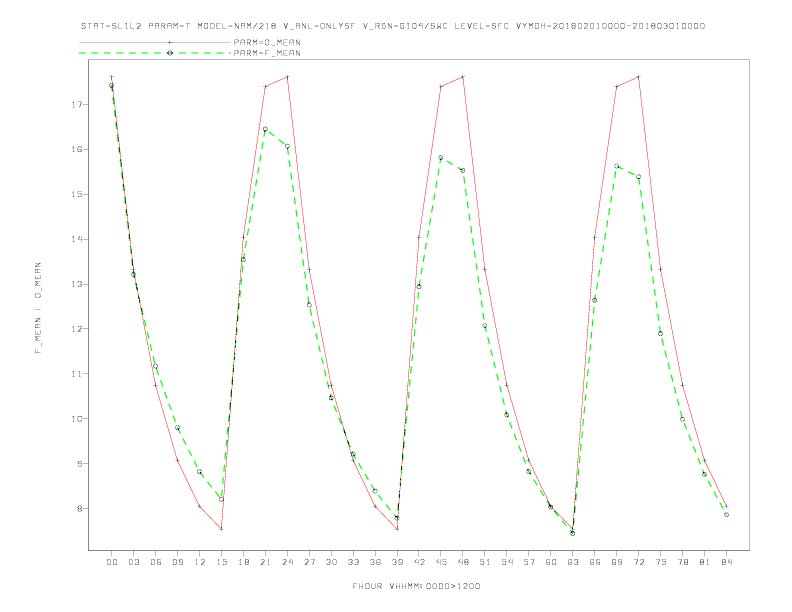The height and width of the screenshot is (612, 792).
Task: Click x-axis tick label 30
Action: [x=331, y=562]
